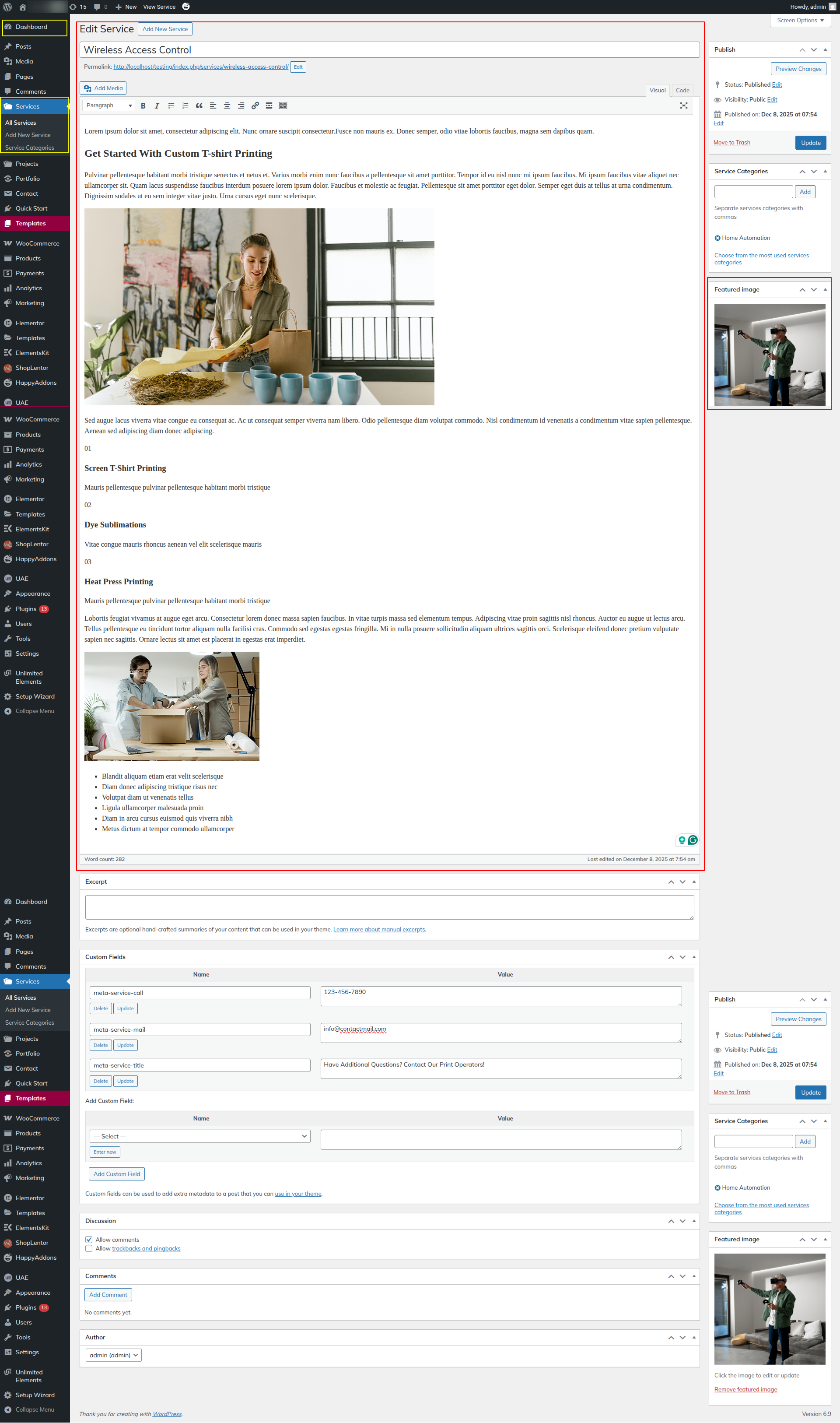Enable Allow trackbacks and pingbacks checkbox
This screenshot has width=840, height=1423.
point(89,1248)
